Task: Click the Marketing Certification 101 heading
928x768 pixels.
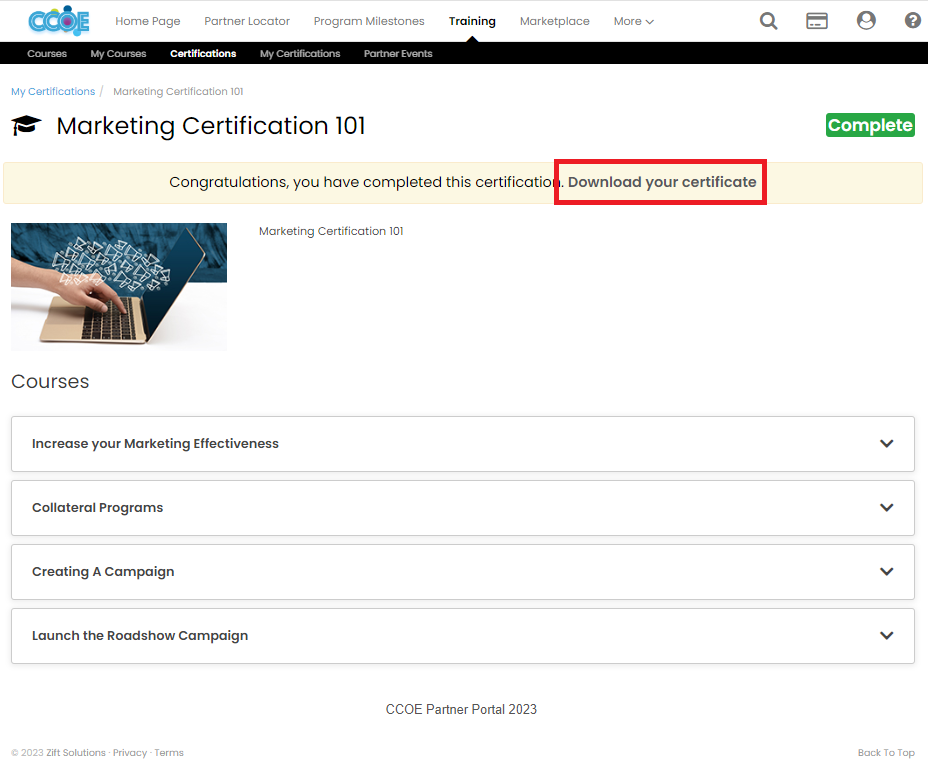Action: pyautogui.click(x=211, y=125)
